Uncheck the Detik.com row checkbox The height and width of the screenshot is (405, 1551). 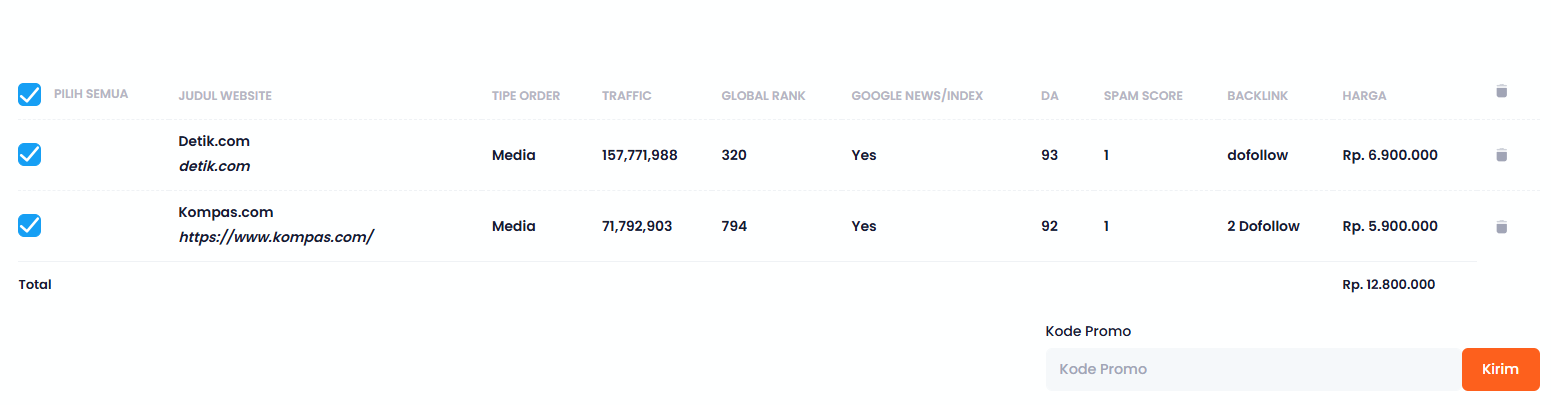pyautogui.click(x=30, y=154)
